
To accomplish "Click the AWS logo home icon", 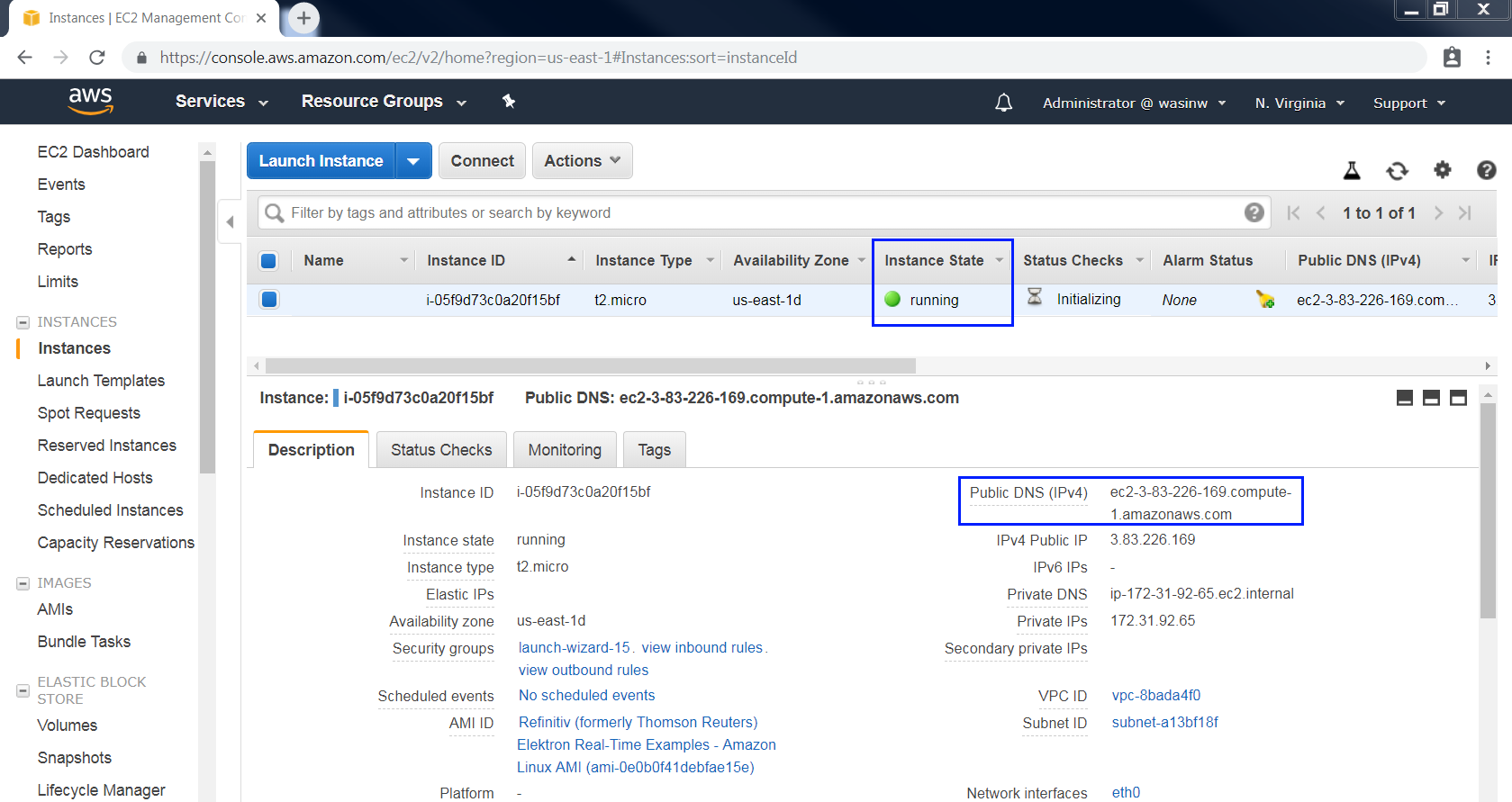I will 90,101.
